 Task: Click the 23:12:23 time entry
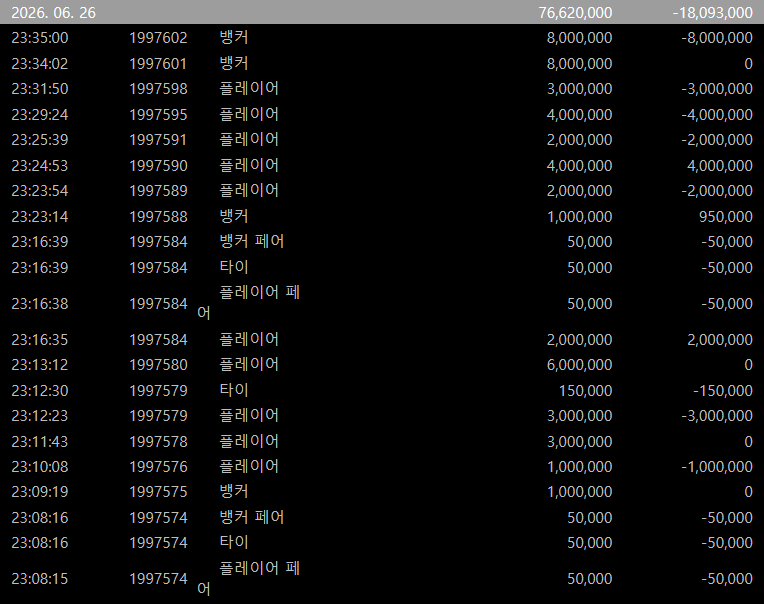click(x=40, y=416)
